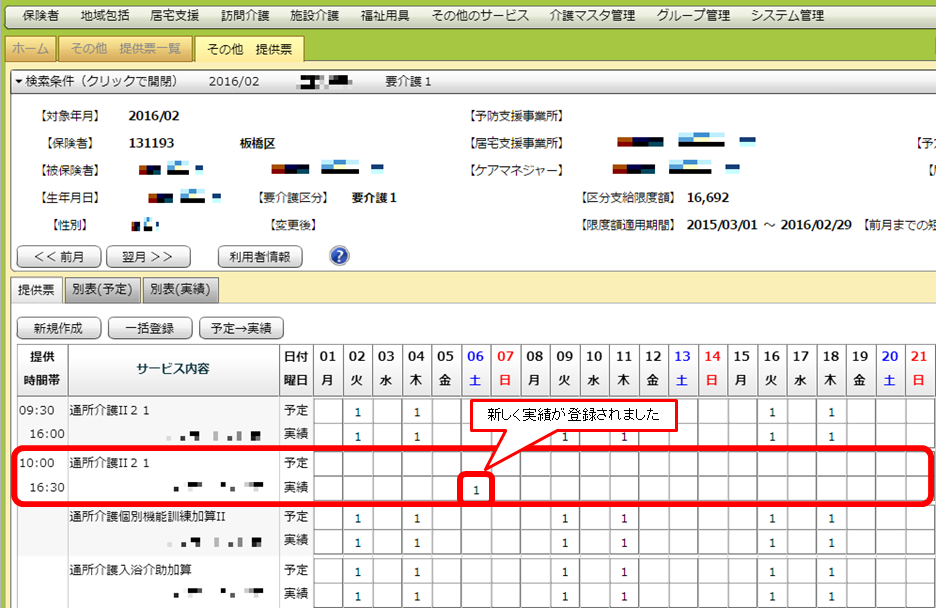Click the 新規作成 button

[58, 327]
